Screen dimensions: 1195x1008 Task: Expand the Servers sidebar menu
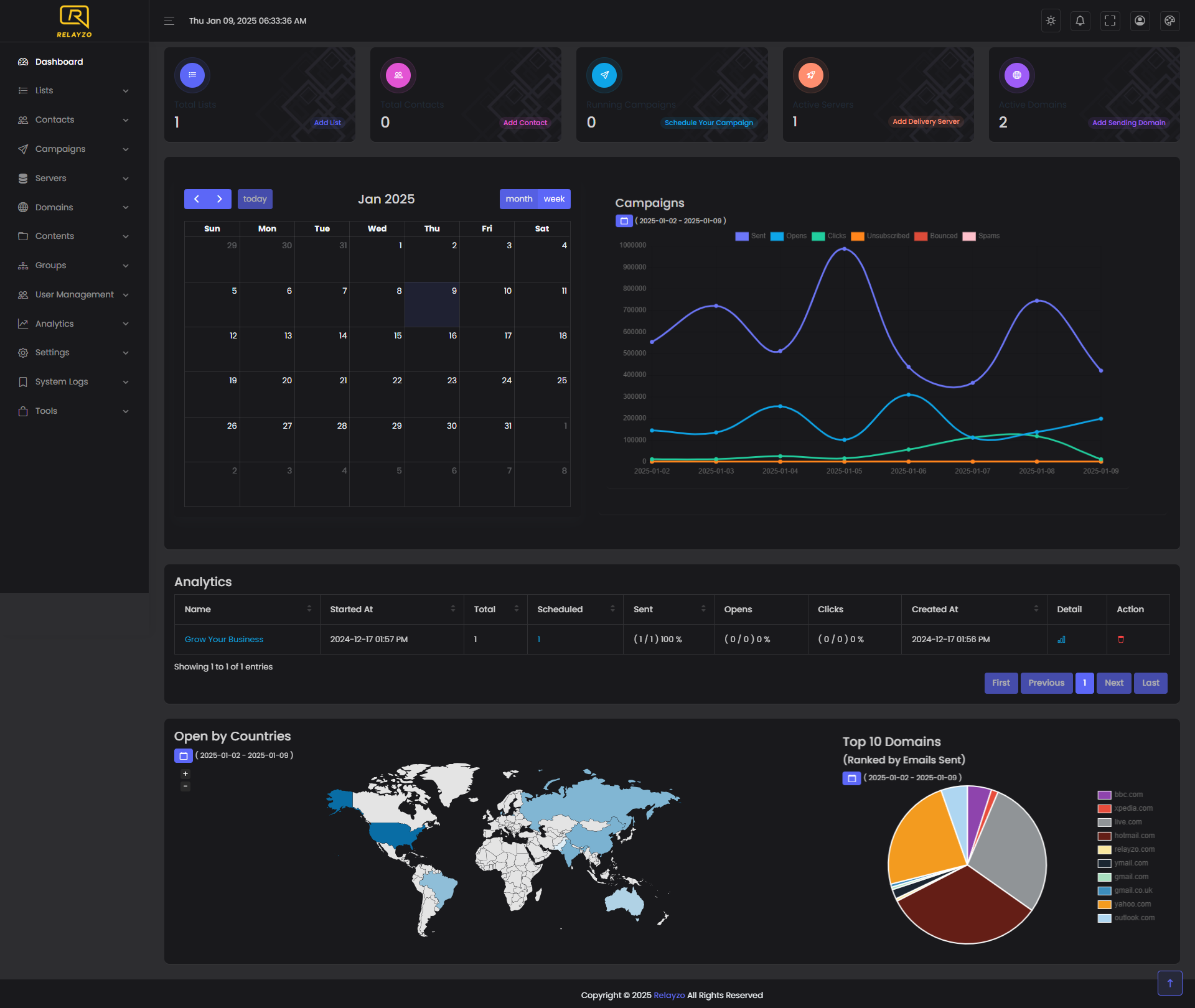[x=73, y=179]
